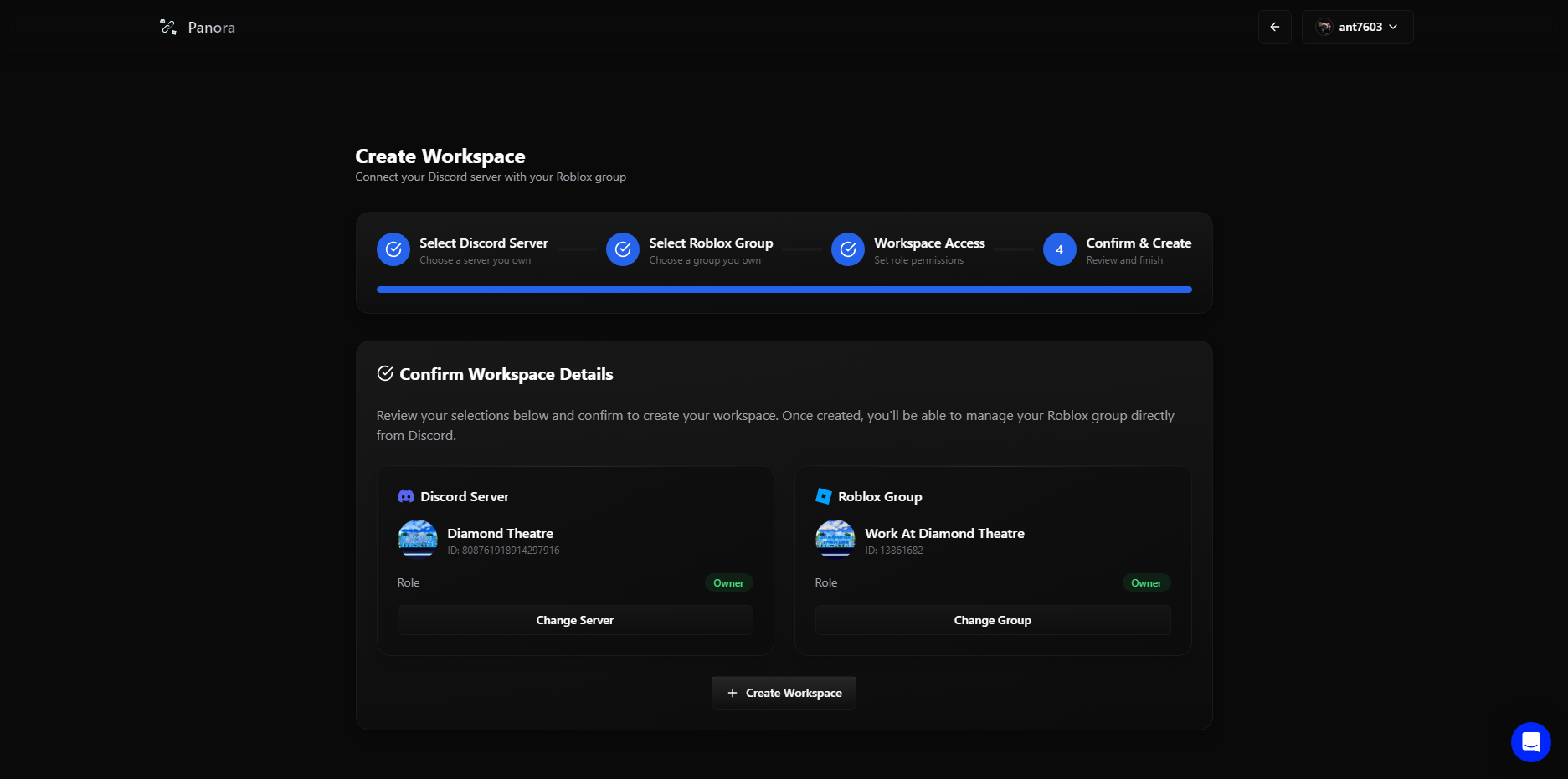Click the Change Group button
Viewport: 1568px width, 779px height.
click(993, 620)
